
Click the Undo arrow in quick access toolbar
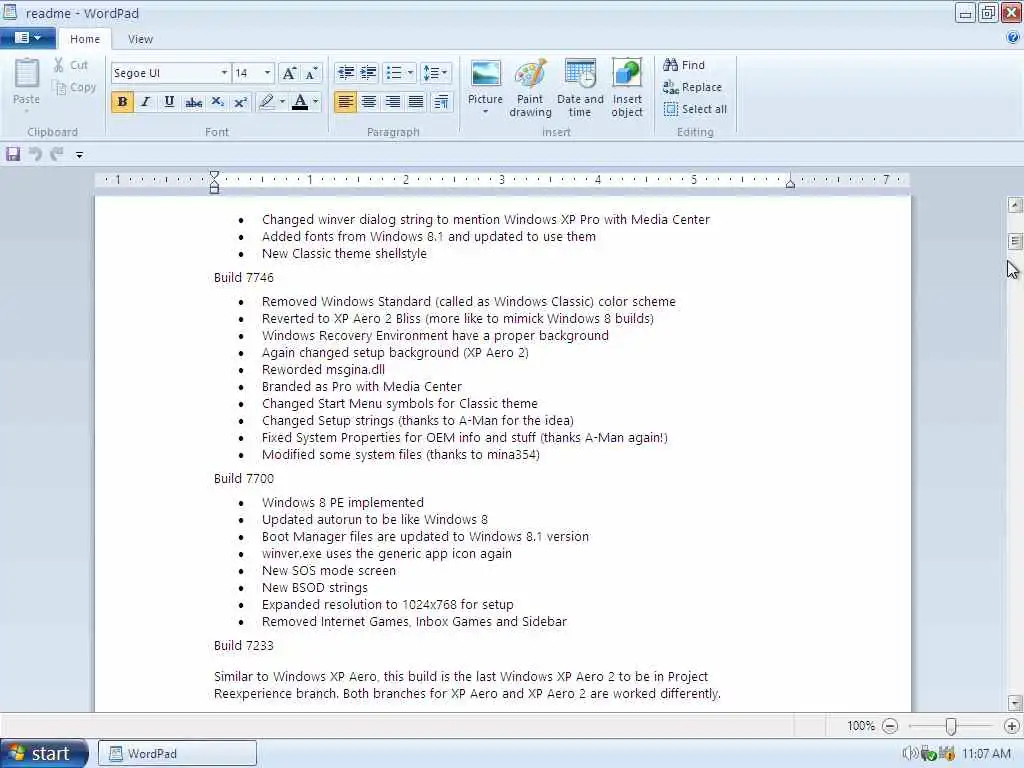point(35,154)
